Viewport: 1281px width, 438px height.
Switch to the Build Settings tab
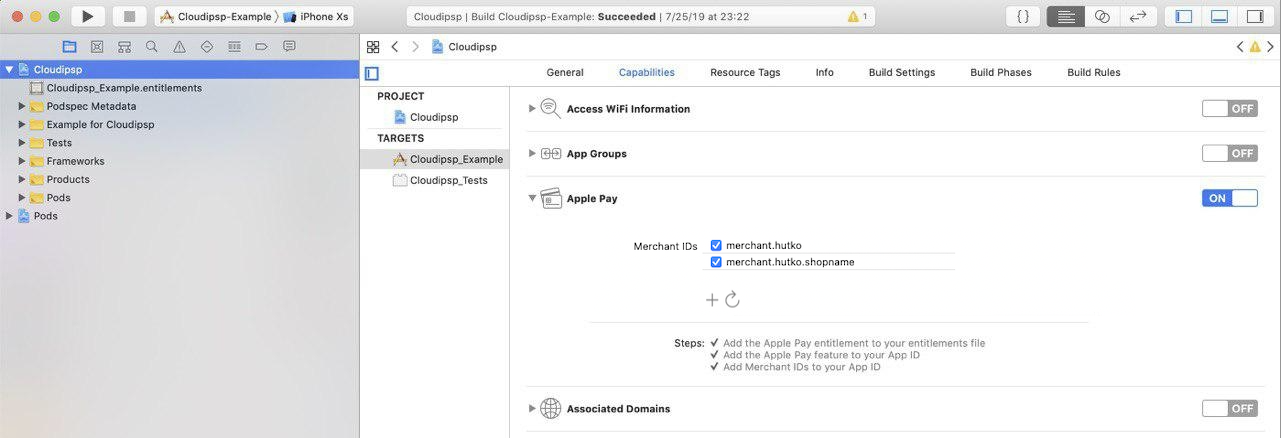click(x=902, y=72)
